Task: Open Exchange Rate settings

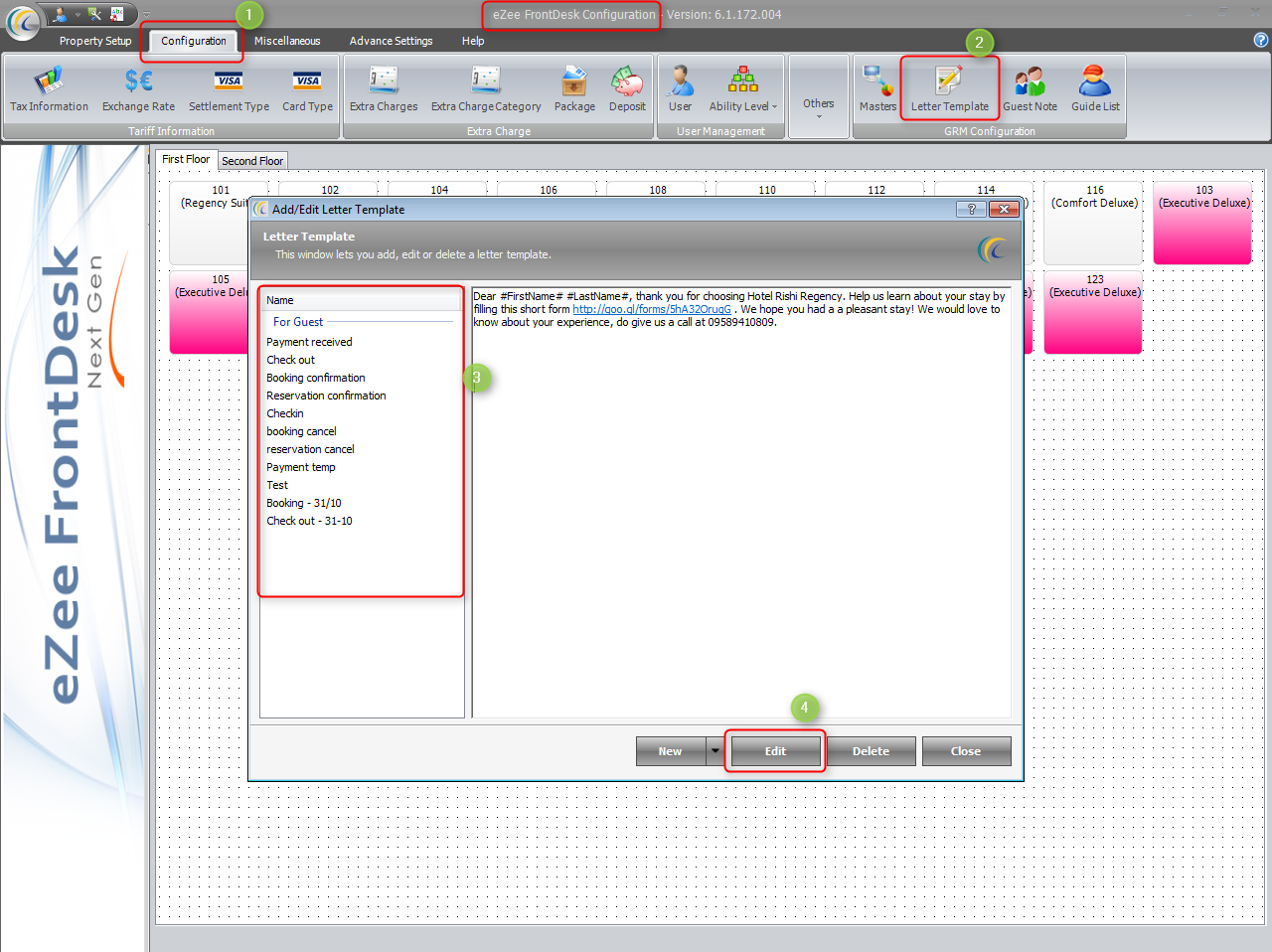Action: point(138,89)
